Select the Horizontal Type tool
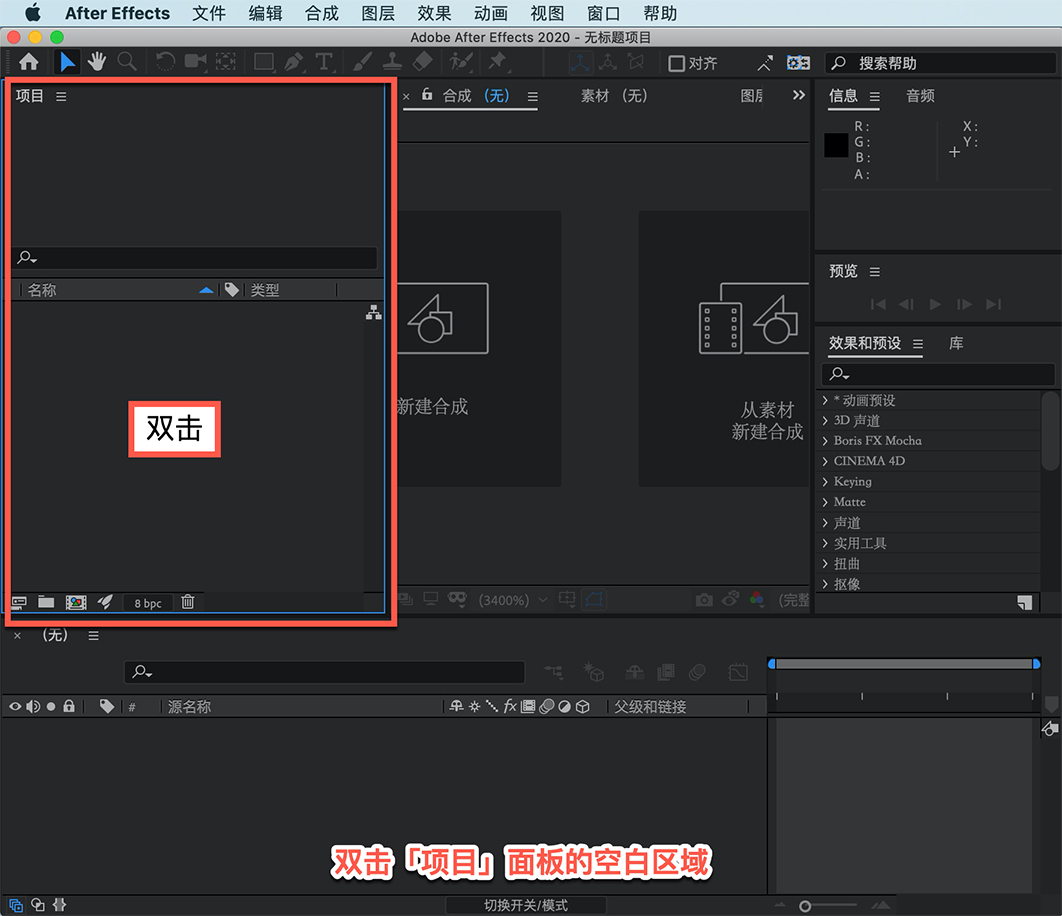Viewport: 1062px width, 916px height. tap(324, 62)
